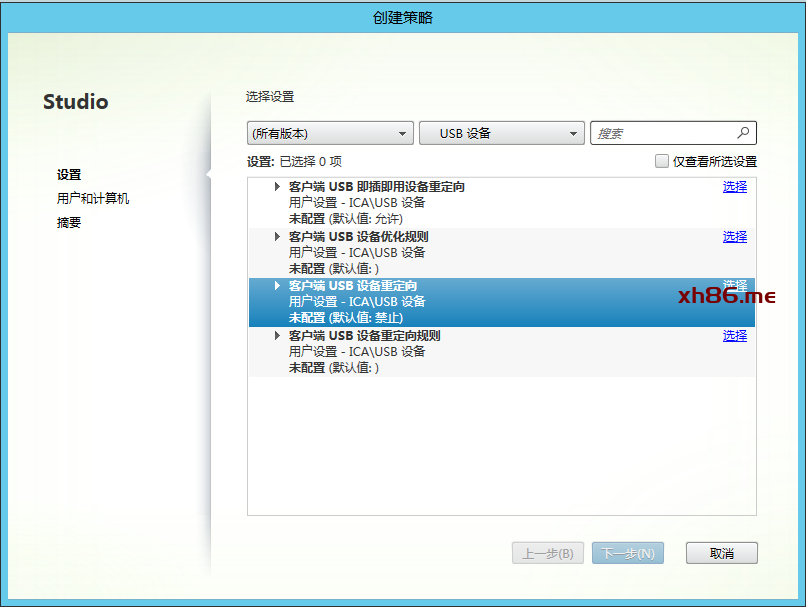Open the (所有版本) version dropdown
Screen dimensions: 806x607
(329, 133)
